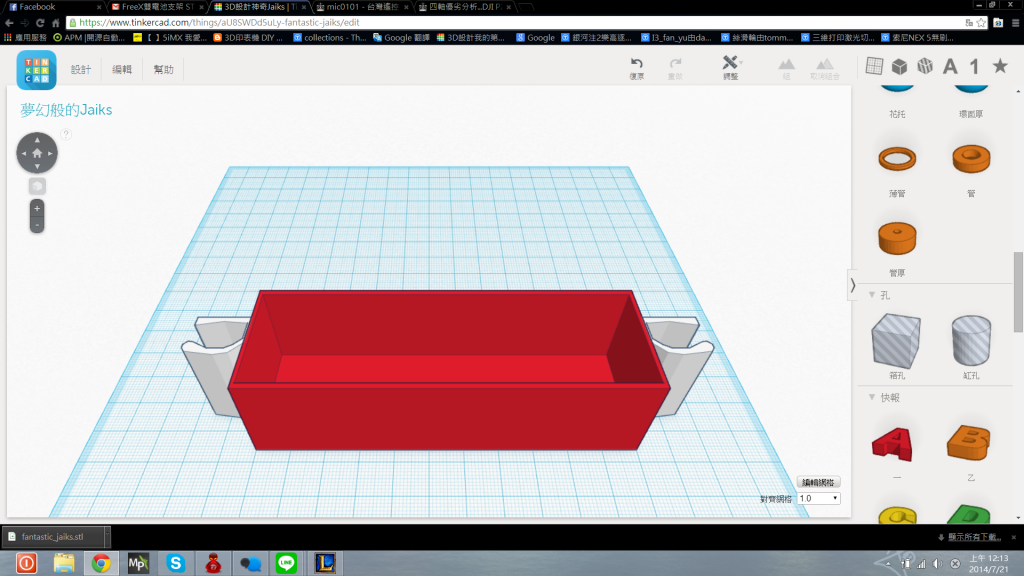Show hidden system tray icons
Screen dimensions: 1024x576
tap(888, 563)
